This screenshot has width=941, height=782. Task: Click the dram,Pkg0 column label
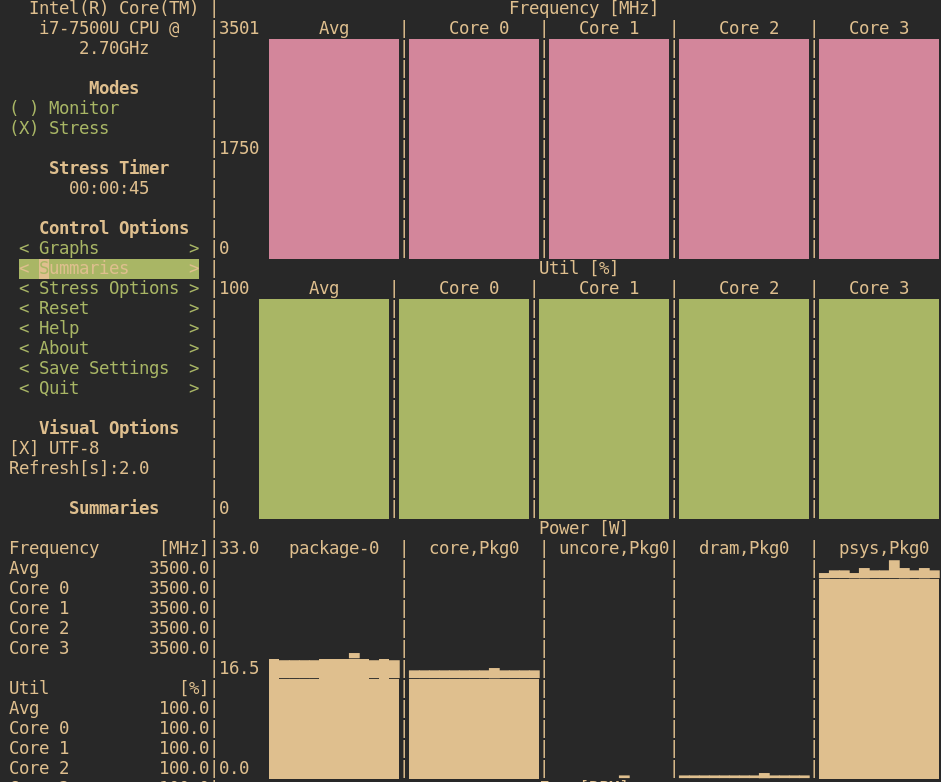point(744,548)
